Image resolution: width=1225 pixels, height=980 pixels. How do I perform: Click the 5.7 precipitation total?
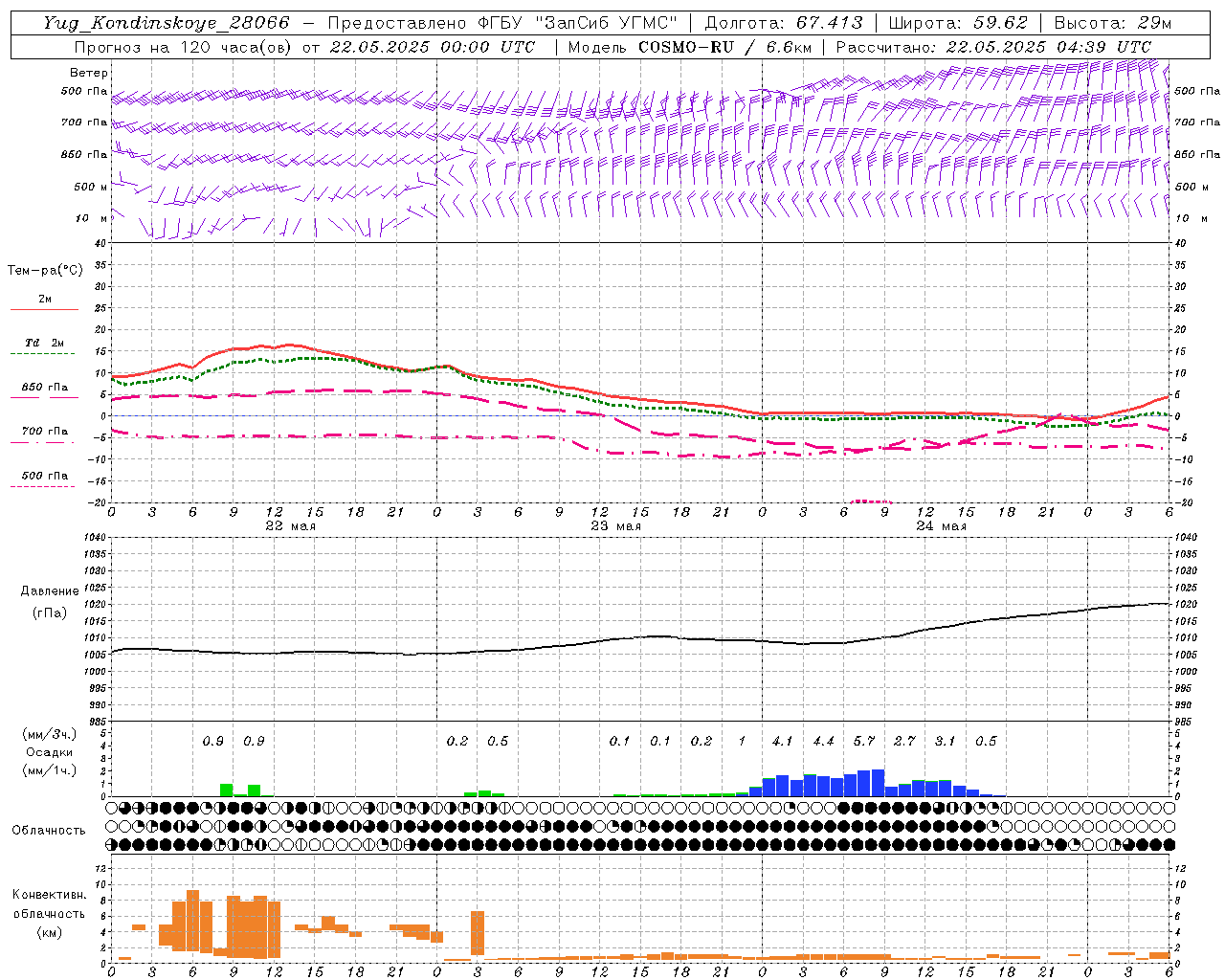click(863, 741)
